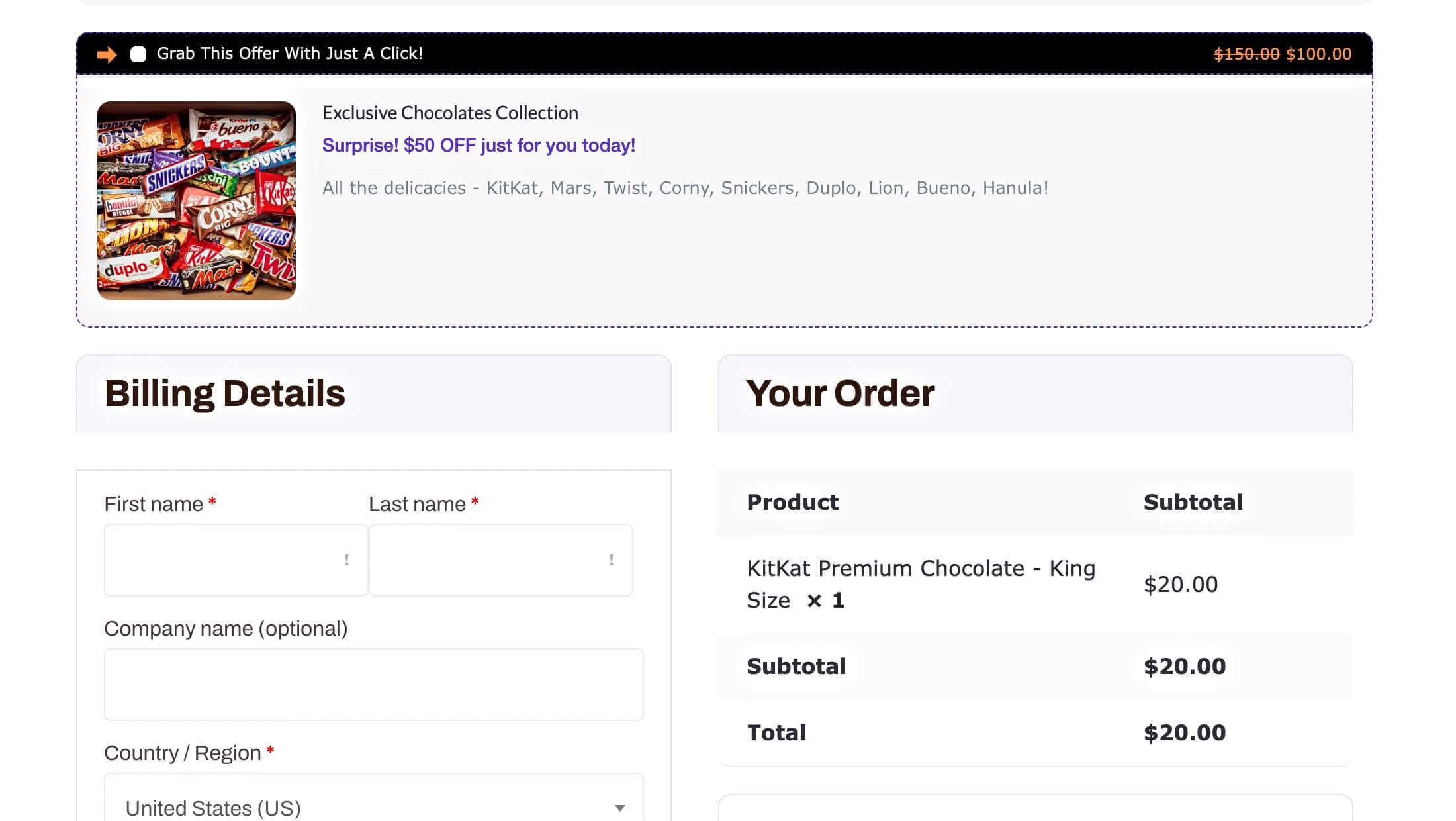Click the Surprise! $50 OFF promo text

478,145
